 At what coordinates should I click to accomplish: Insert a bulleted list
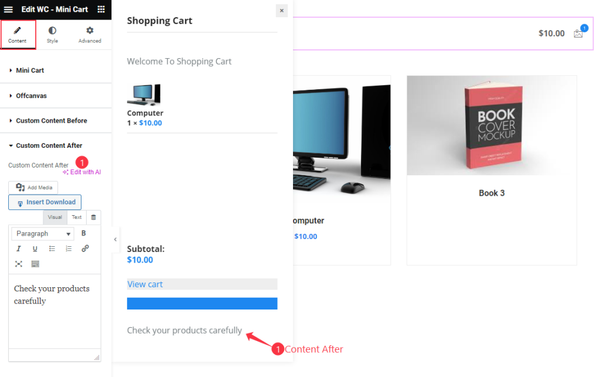click(x=52, y=249)
